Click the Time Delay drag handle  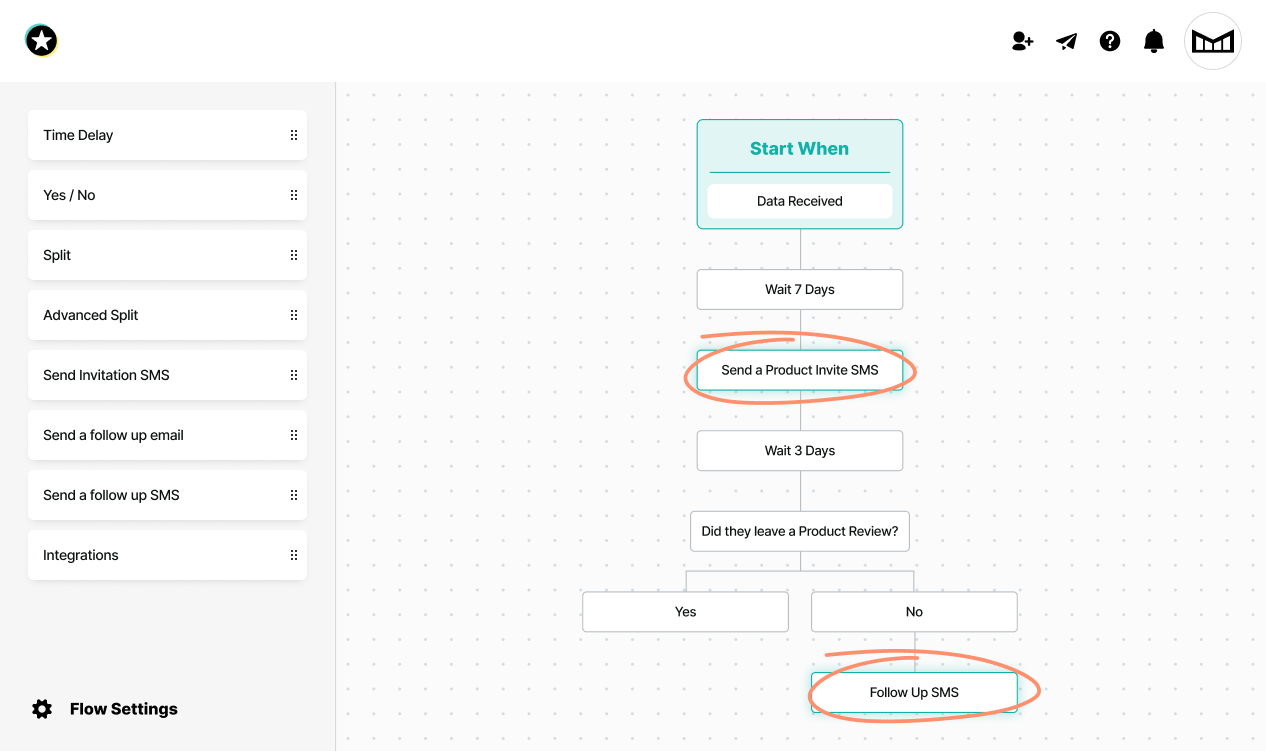click(294, 135)
